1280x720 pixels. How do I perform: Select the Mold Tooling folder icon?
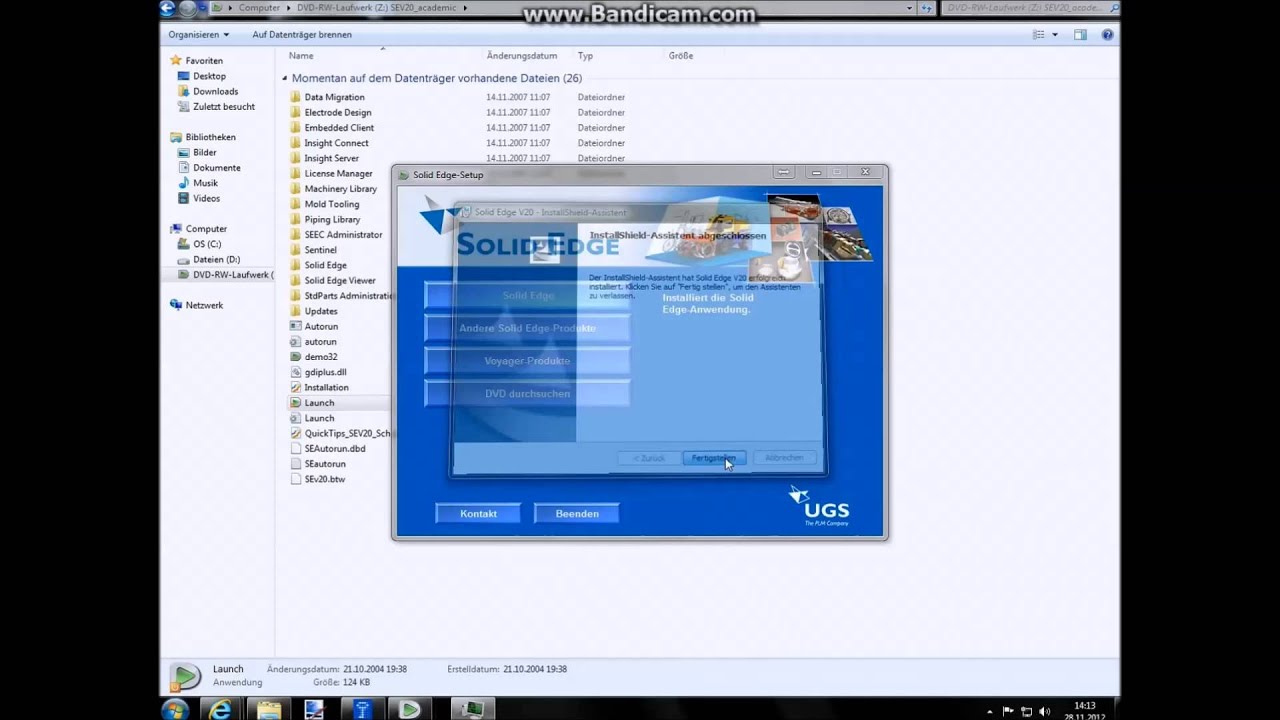[x=295, y=204]
